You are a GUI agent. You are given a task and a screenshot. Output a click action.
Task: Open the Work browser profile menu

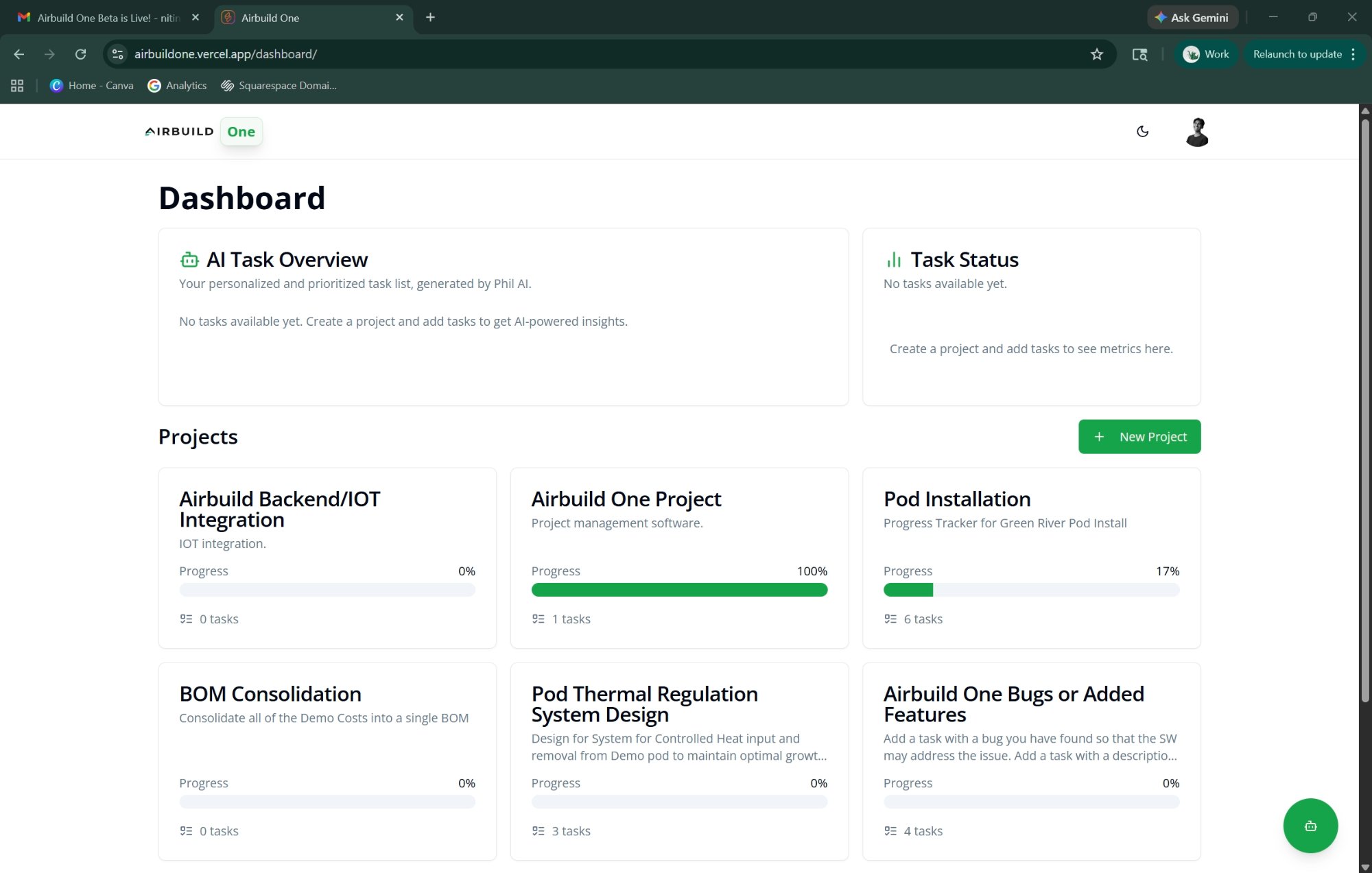pos(1206,53)
